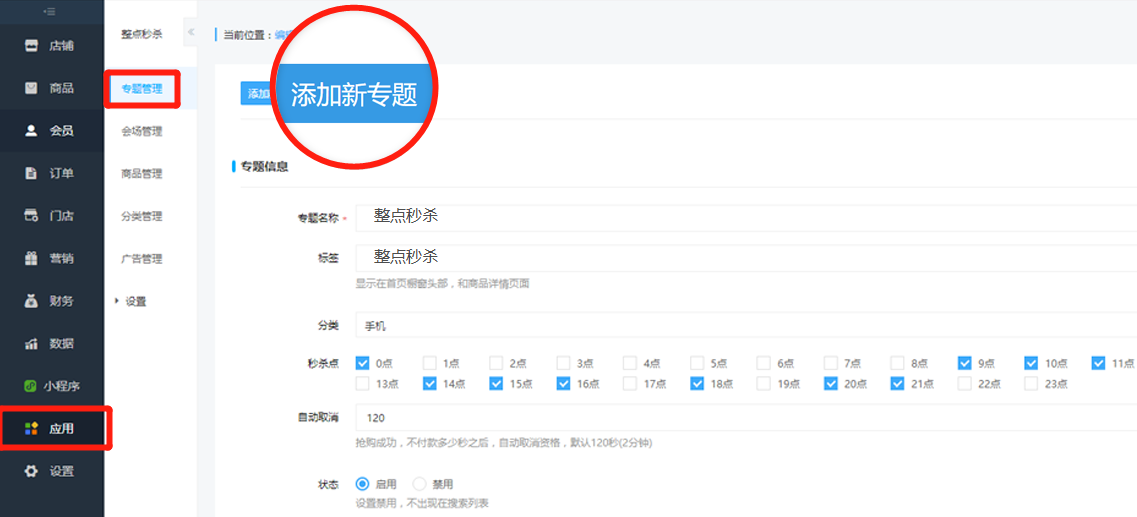The height and width of the screenshot is (517, 1137).
Task: Go to 会员 in the sidebar
Action: click(52, 131)
